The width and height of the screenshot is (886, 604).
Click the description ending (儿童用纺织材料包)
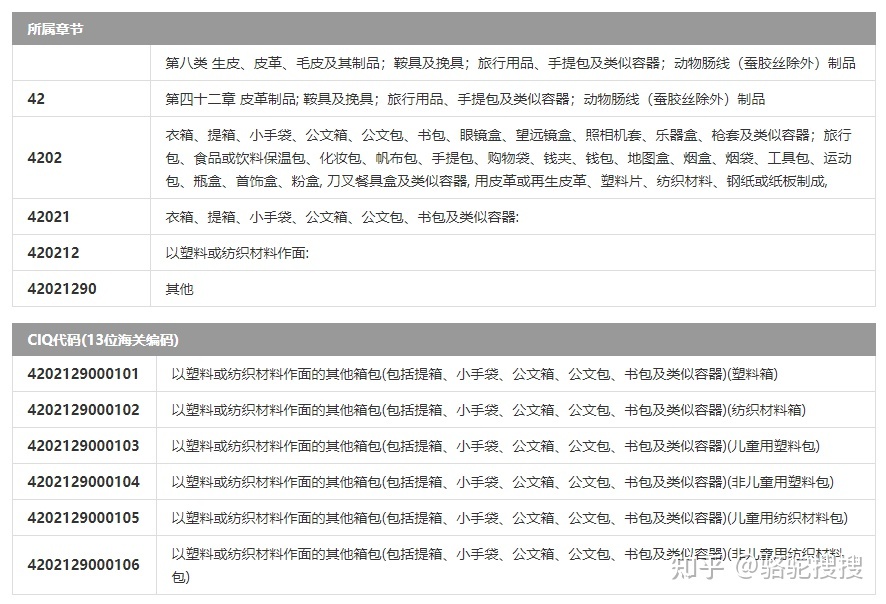click(x=510, y=518)
